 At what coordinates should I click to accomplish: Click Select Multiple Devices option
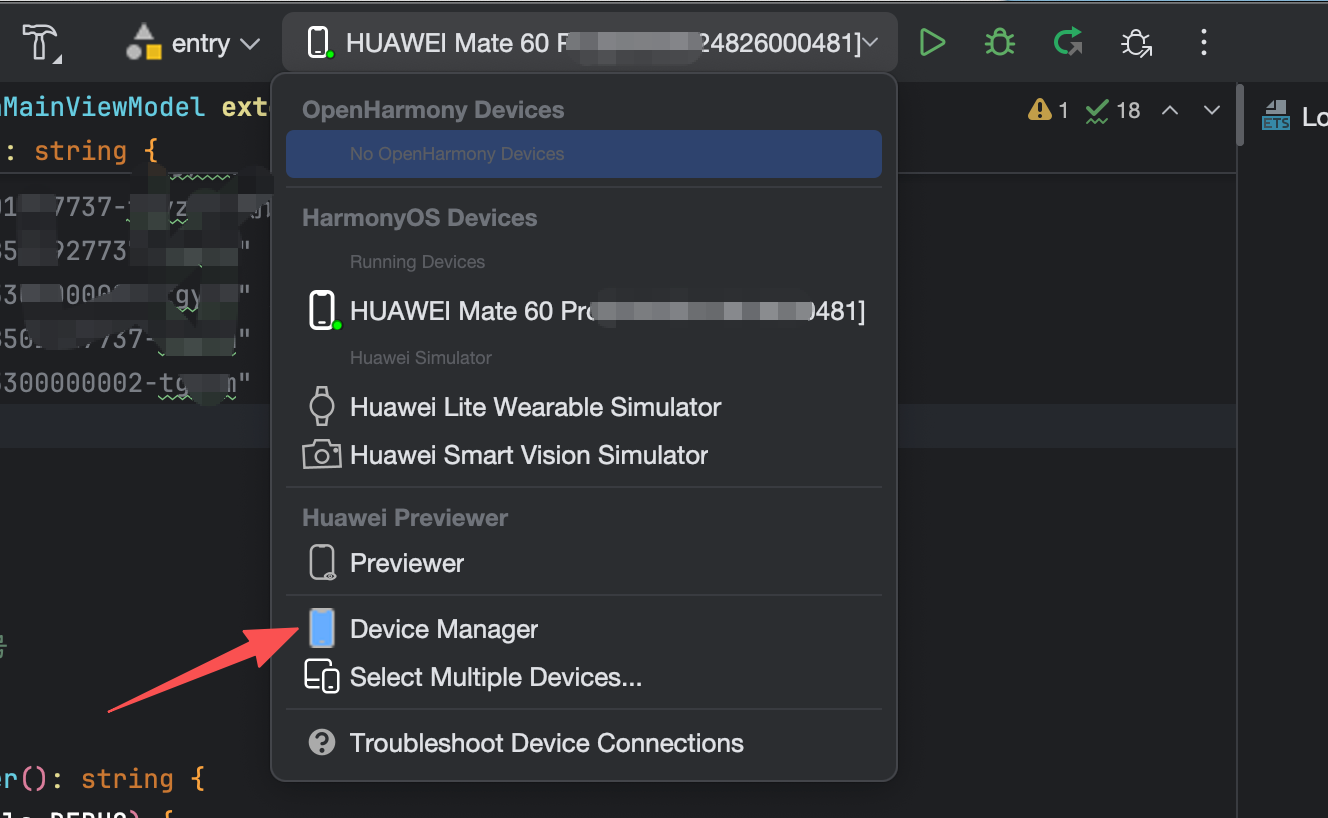click(495, 677)
